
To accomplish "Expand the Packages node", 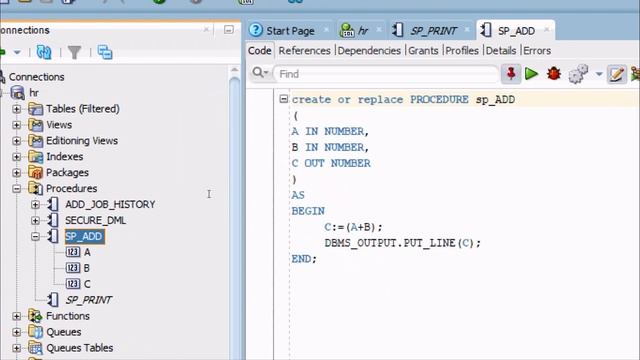I will click(16, 173).
